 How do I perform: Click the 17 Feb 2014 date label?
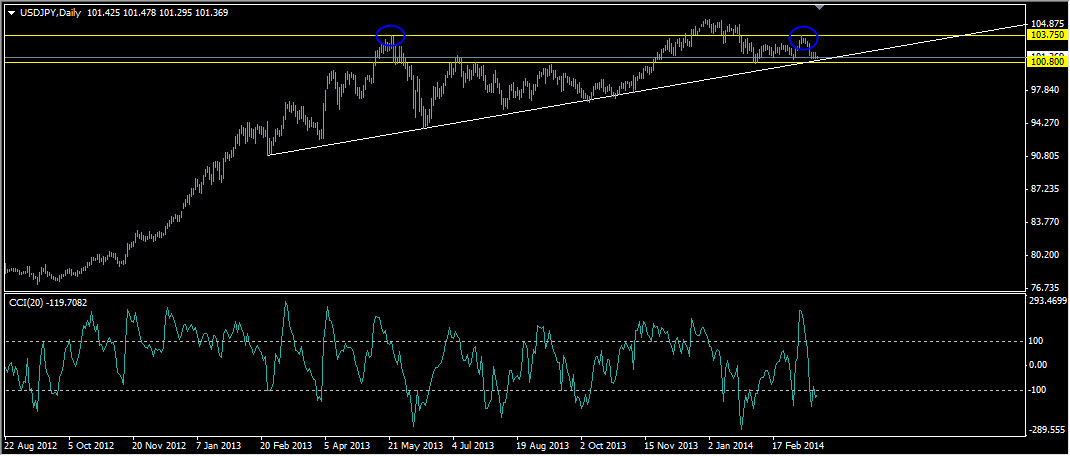point(798,445)
